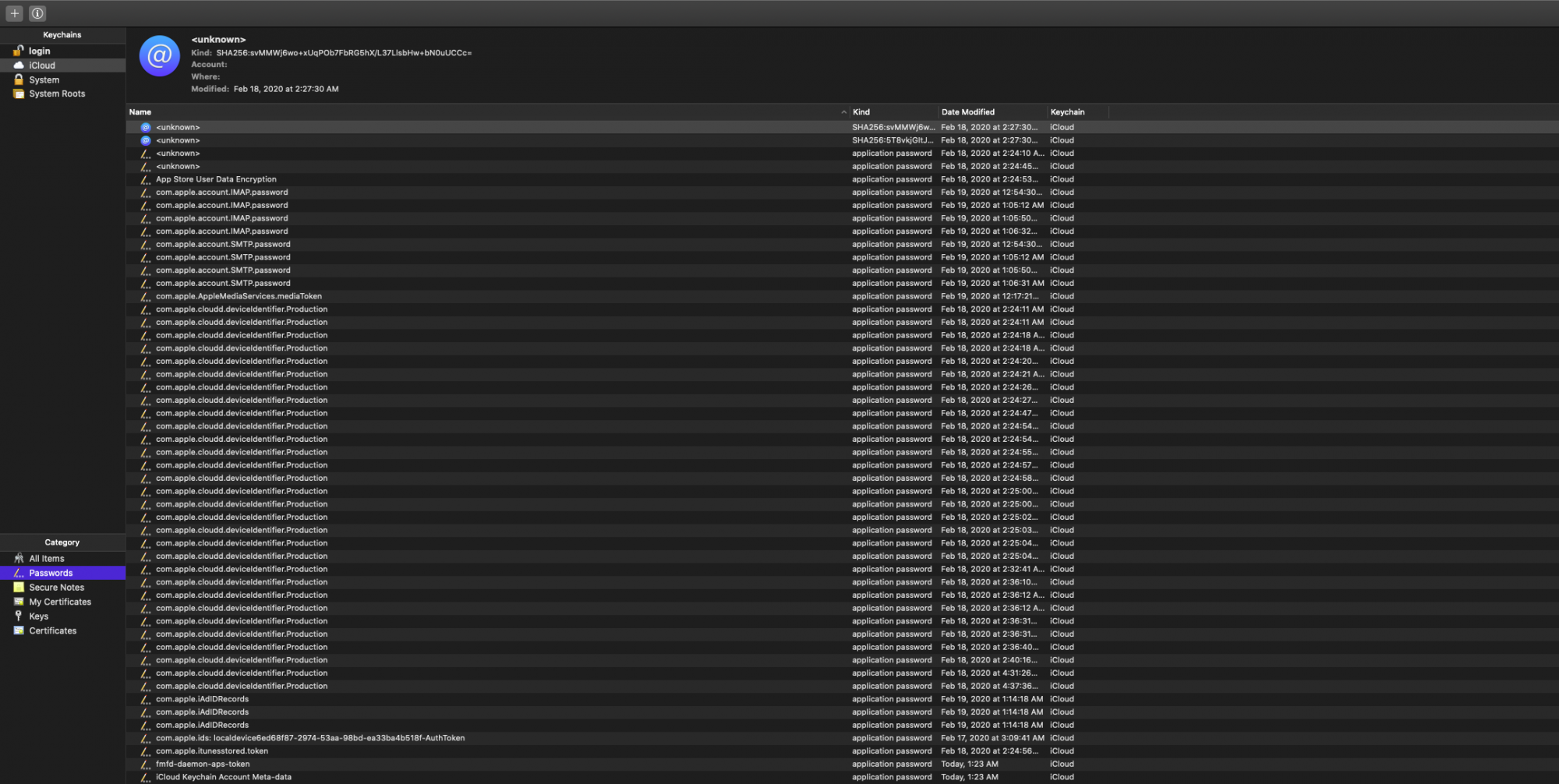Screen dimensions: 1559x784
Task: Select the Keys category
Action: tap(62, 616)
